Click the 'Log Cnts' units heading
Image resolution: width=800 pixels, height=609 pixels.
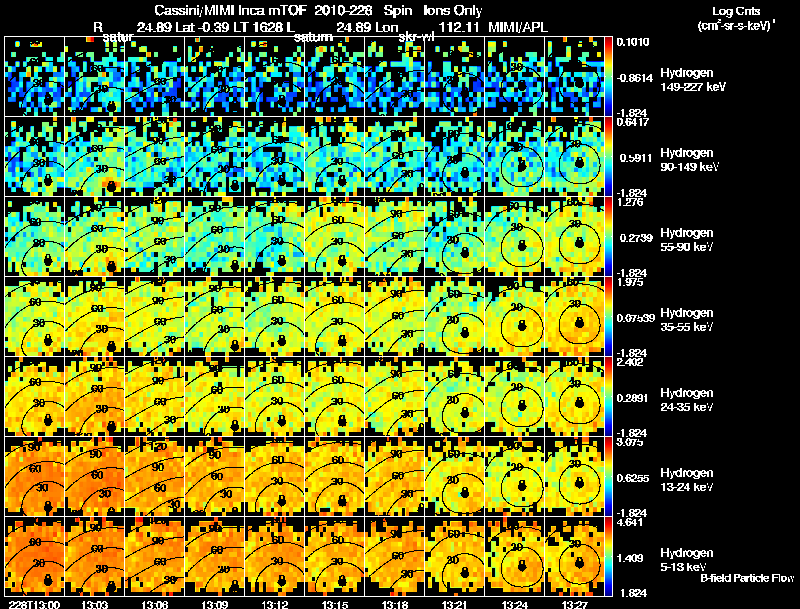(736, 11)
